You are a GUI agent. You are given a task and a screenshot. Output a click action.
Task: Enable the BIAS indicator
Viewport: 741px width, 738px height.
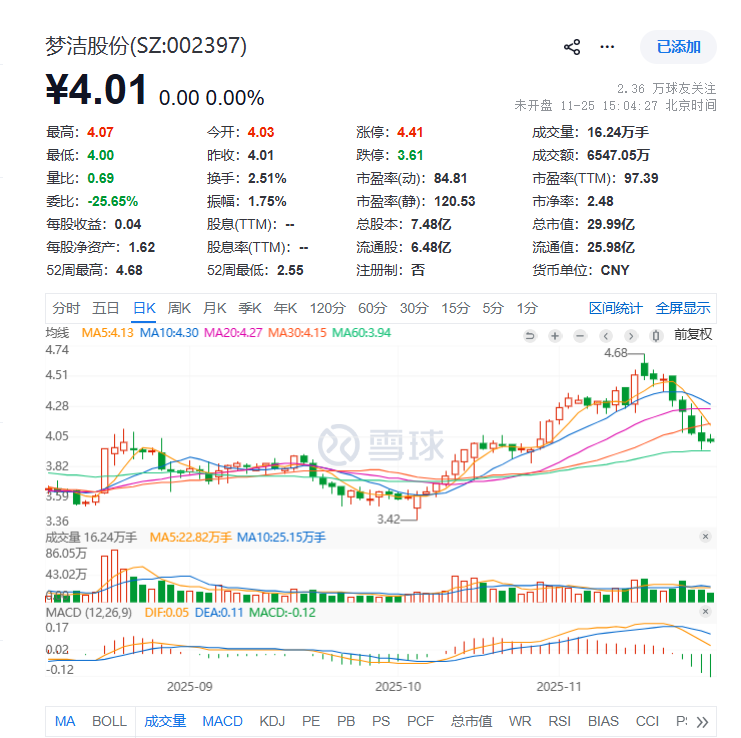(x=603, y=721)
